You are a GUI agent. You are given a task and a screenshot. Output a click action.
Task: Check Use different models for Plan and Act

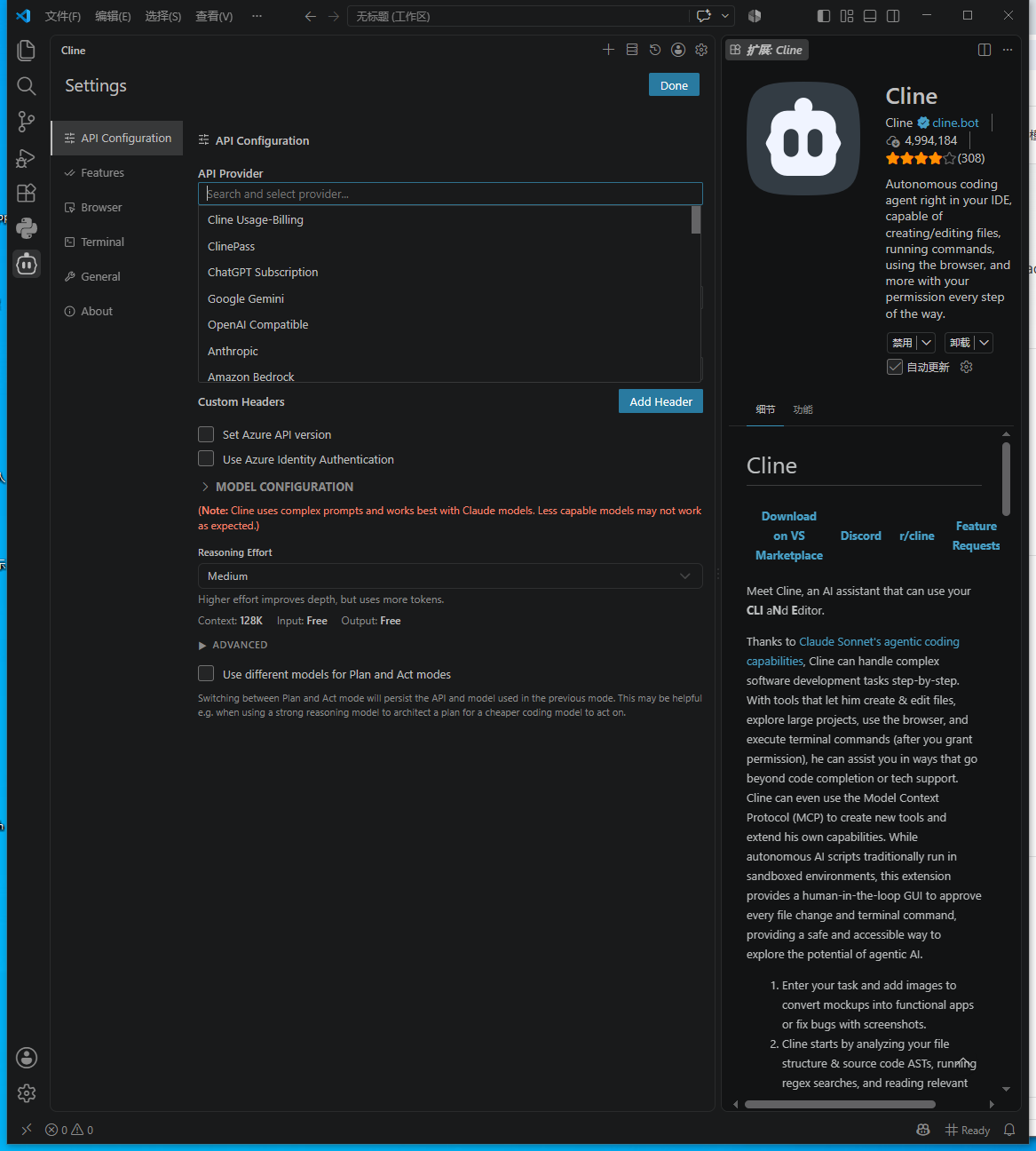point(206,674)
